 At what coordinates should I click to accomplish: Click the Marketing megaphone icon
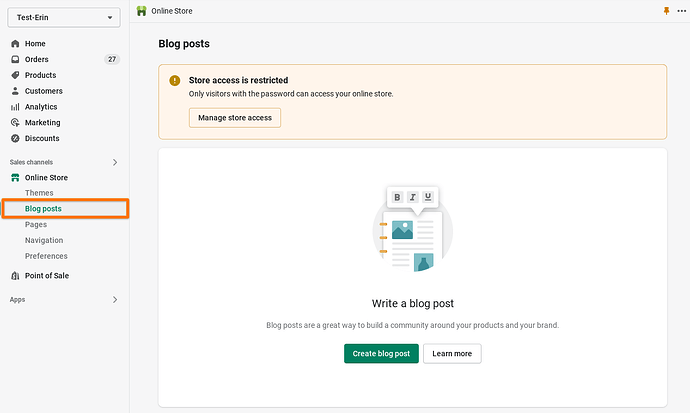pos(15,123)
